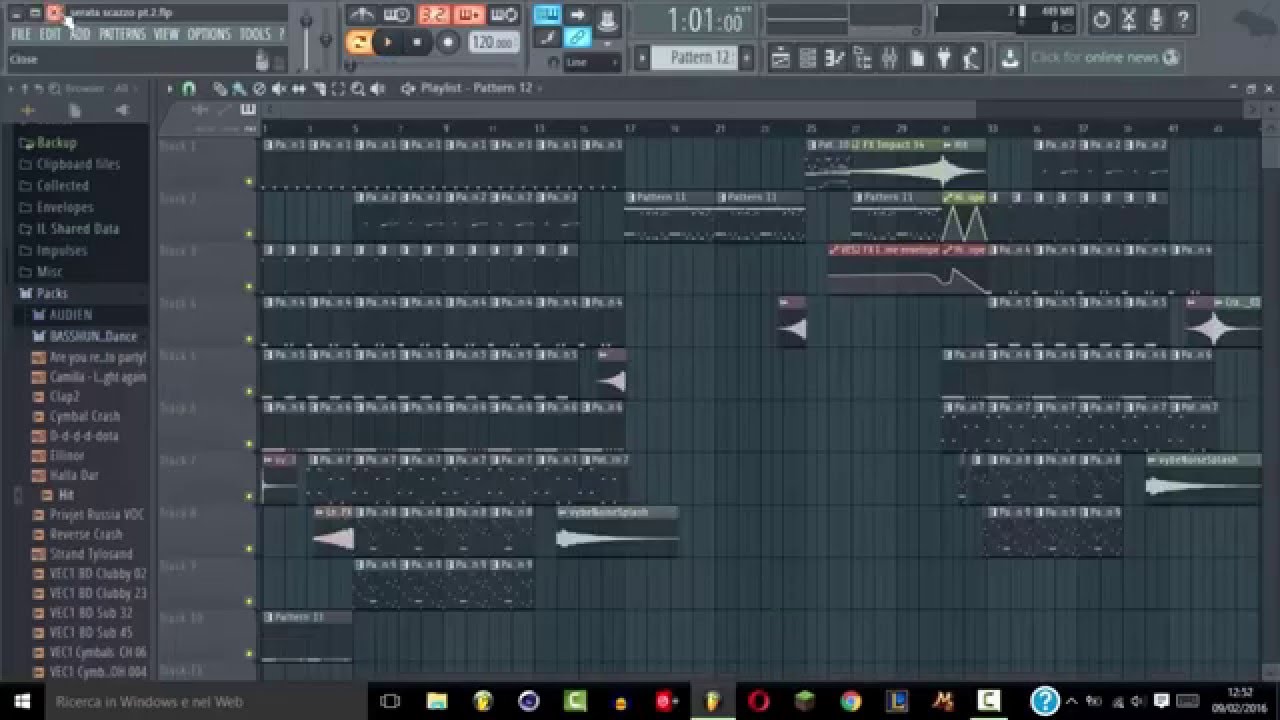Viewport: 1280px width, 720px height.
Task: Arm the Record button in transport
Action: click(x=448, y=42)
